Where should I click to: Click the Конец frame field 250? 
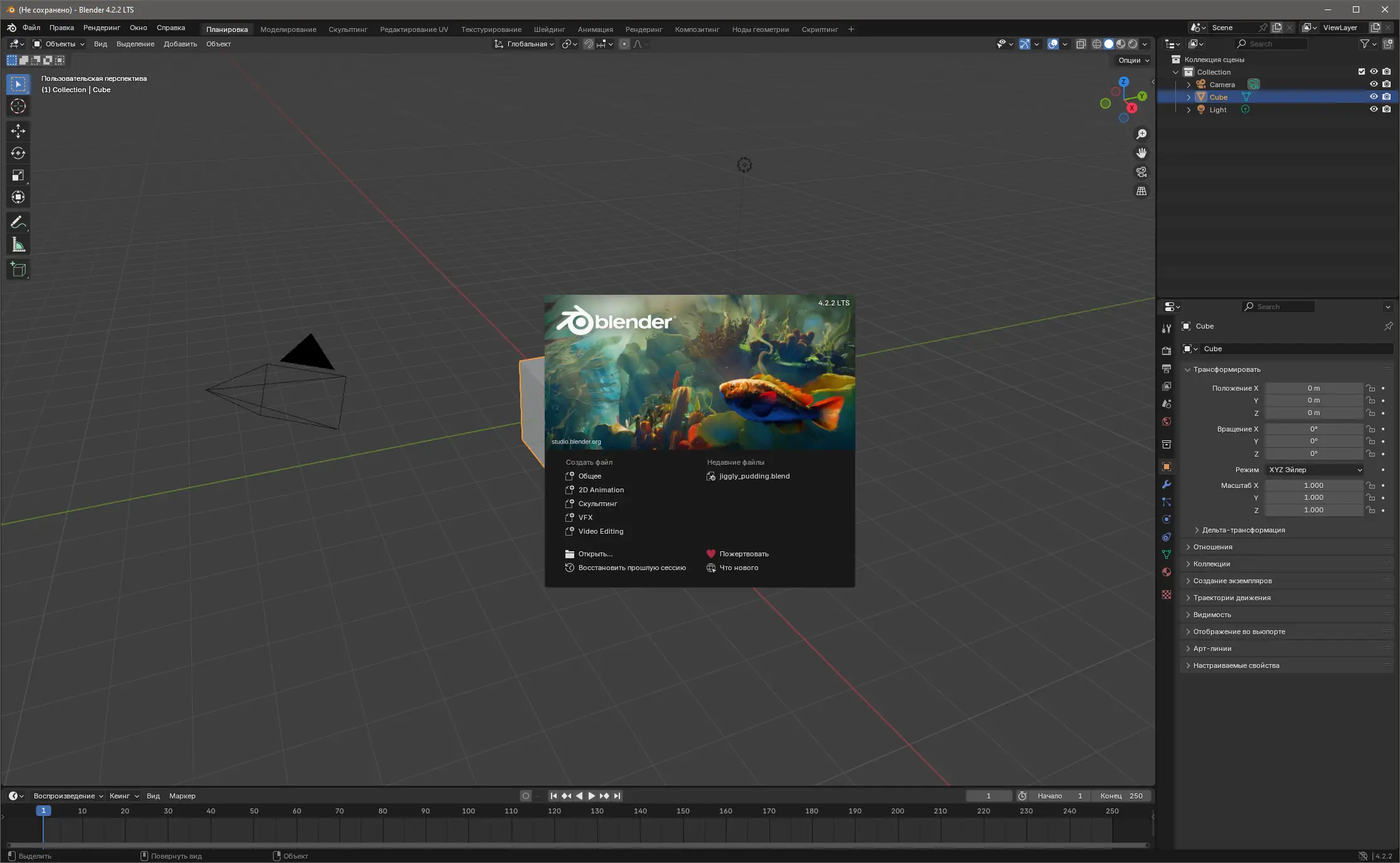pyautogui.click(x=1121, y=796)
